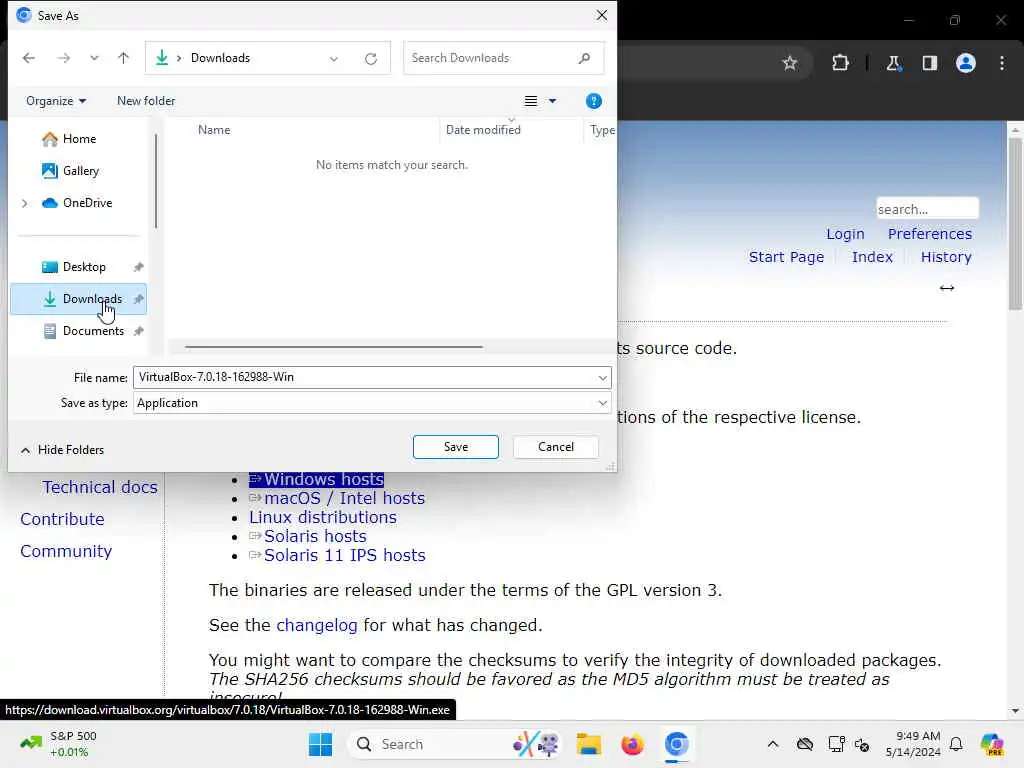This screenshot has width=1024, height=768.
Task: Open Solaris 11 IPS hosts link
Action: pyautogui.click(x=337, y=555)
